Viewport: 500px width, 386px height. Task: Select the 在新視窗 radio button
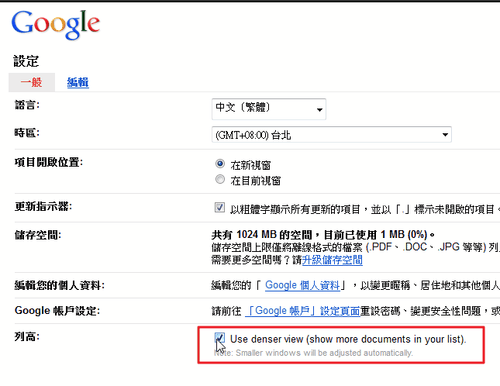point(220,164)
